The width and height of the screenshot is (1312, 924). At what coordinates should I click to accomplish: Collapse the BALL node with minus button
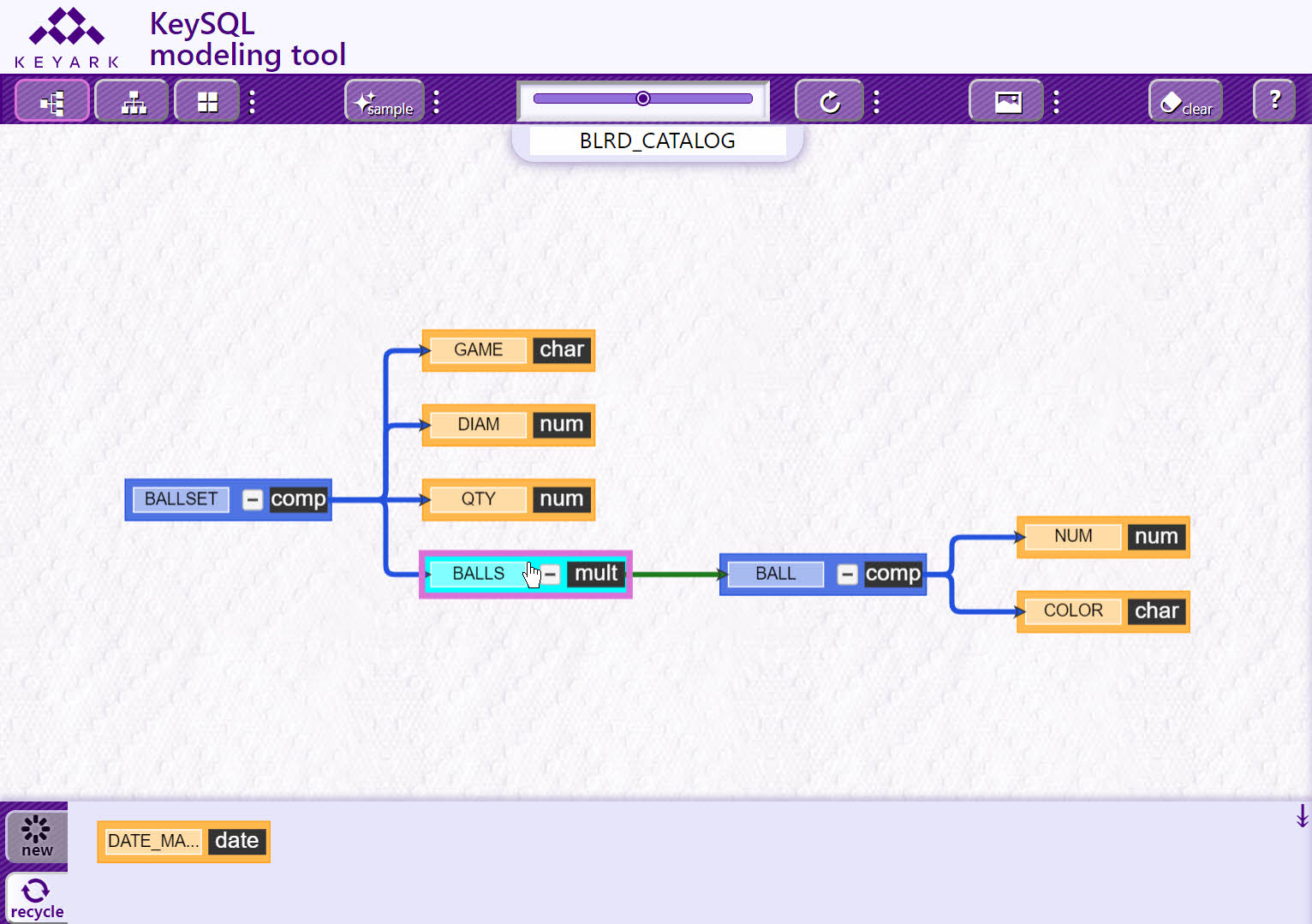pyautogui.click(x=847, y=574)
